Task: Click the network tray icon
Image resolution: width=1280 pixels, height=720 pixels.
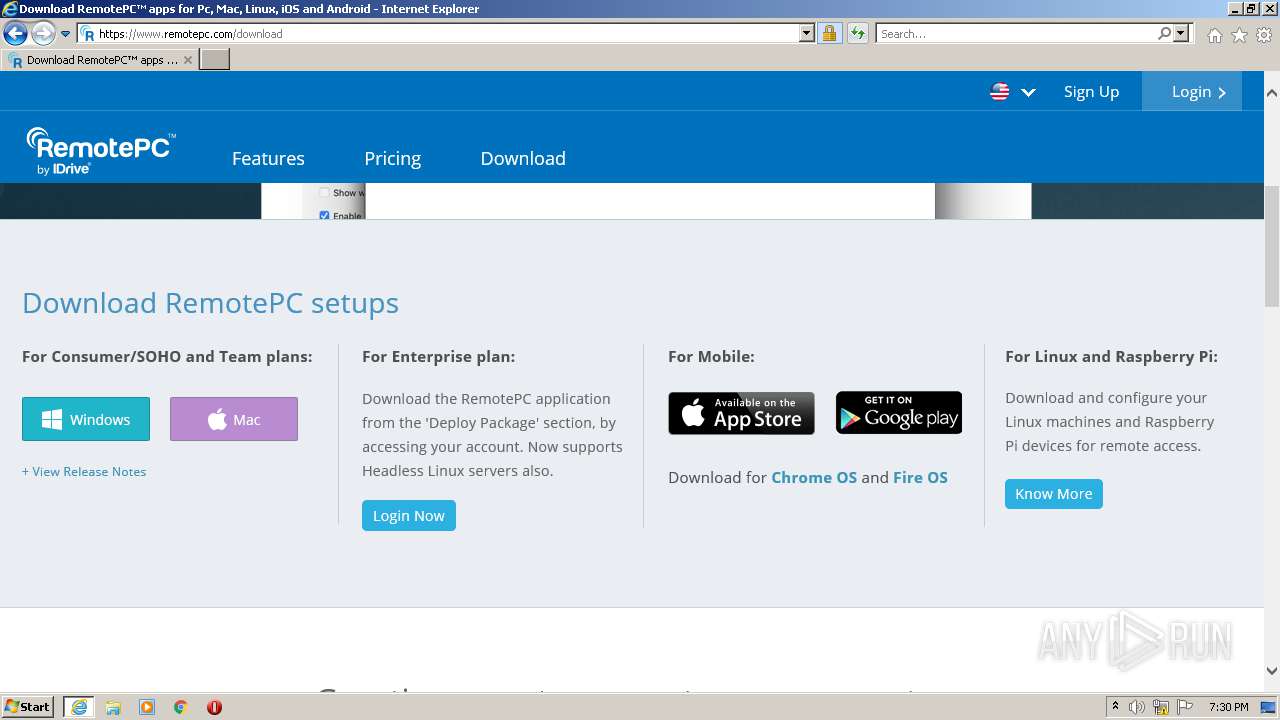Action: click(x=1161, y=707)
